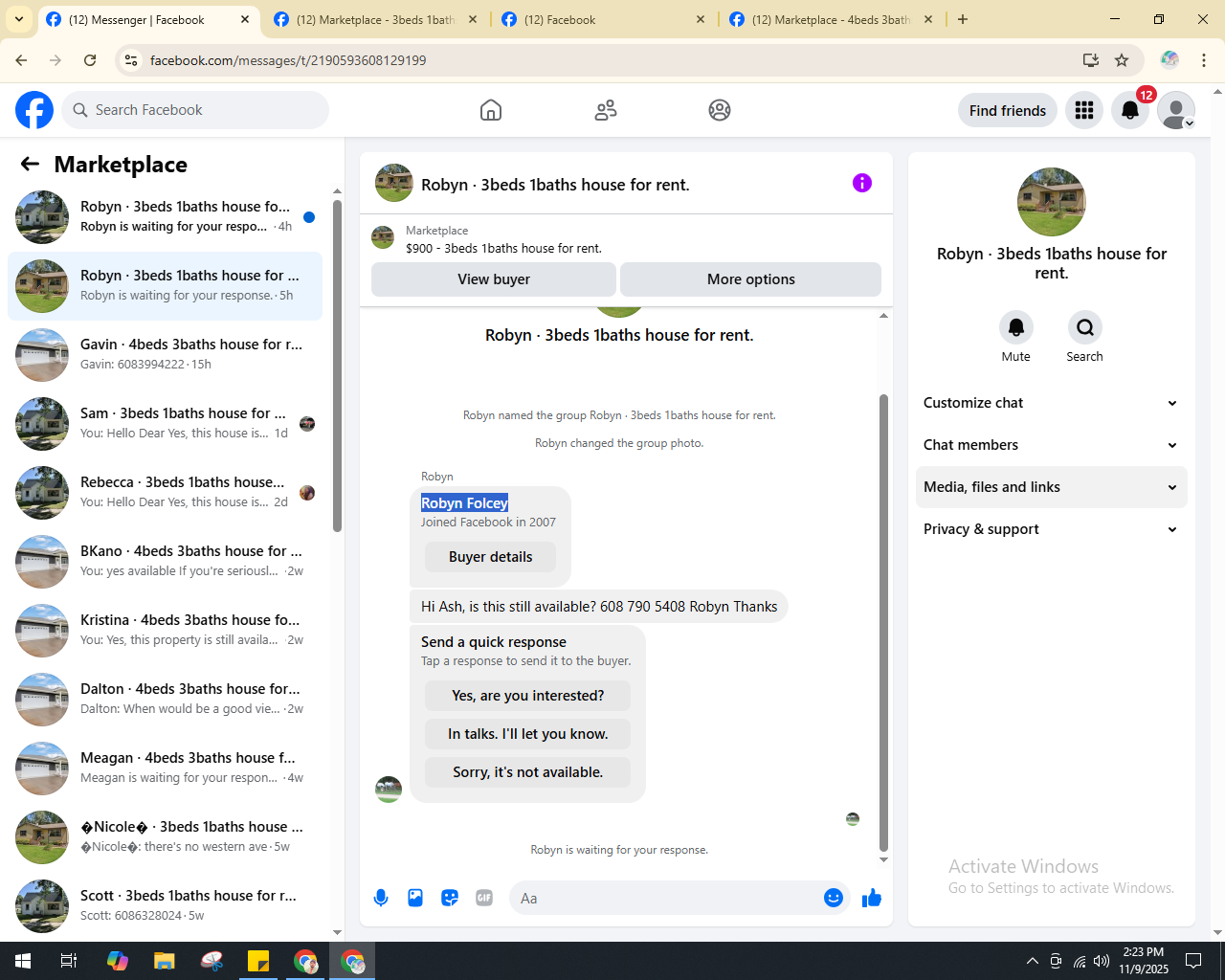Open Task View on the taskbar
This screenshot has width=1225, height=980.
[x=69, y=961]
